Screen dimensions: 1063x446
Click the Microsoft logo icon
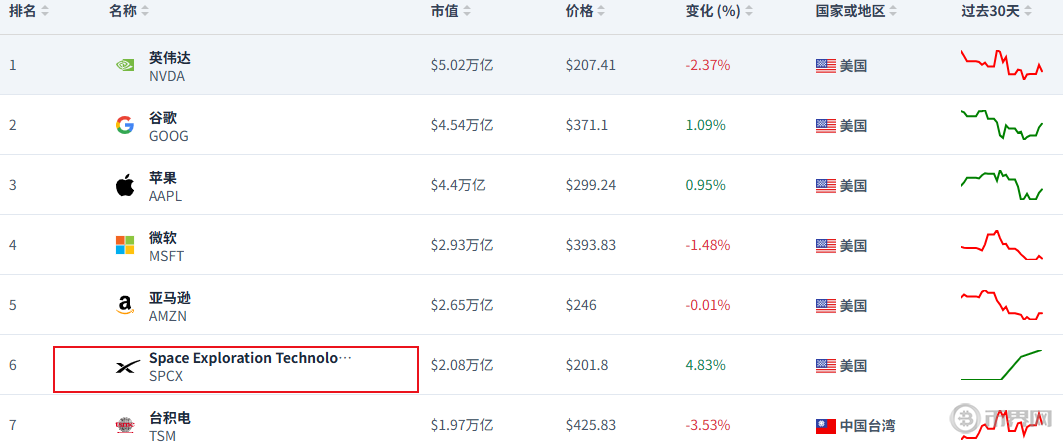click(125, 245)
